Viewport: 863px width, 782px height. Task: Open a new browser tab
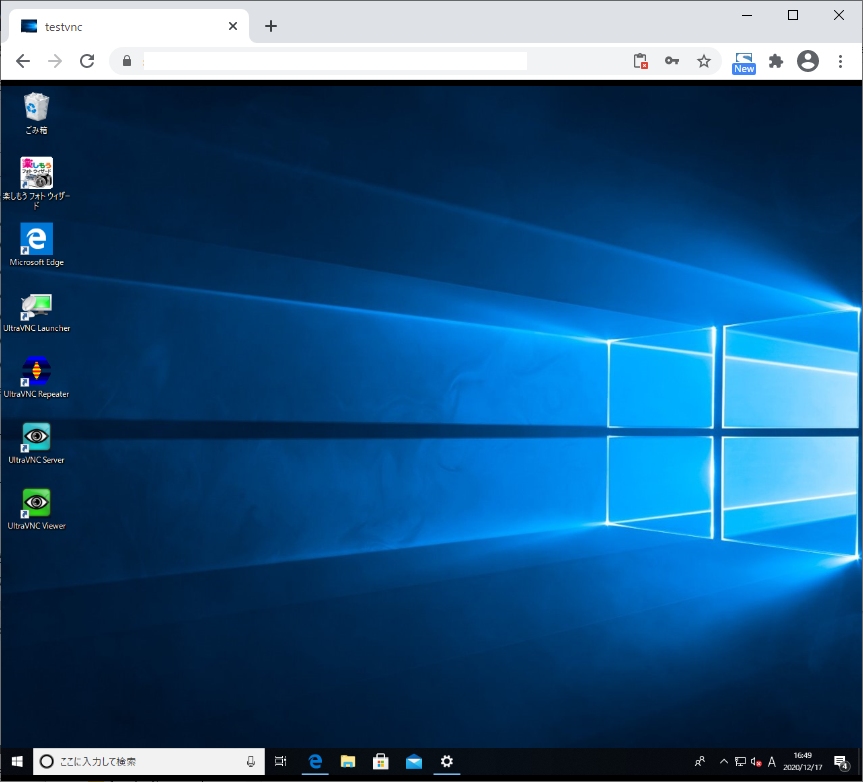point(271,26)
